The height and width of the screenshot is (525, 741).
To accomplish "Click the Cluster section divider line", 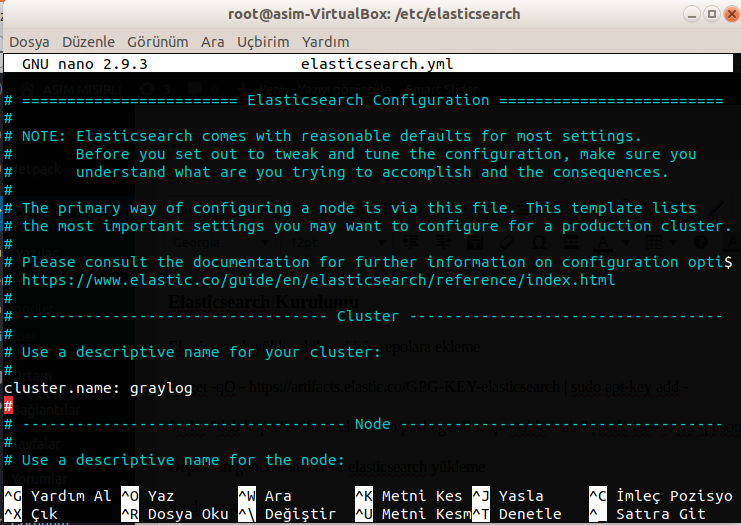I will 364,316.
